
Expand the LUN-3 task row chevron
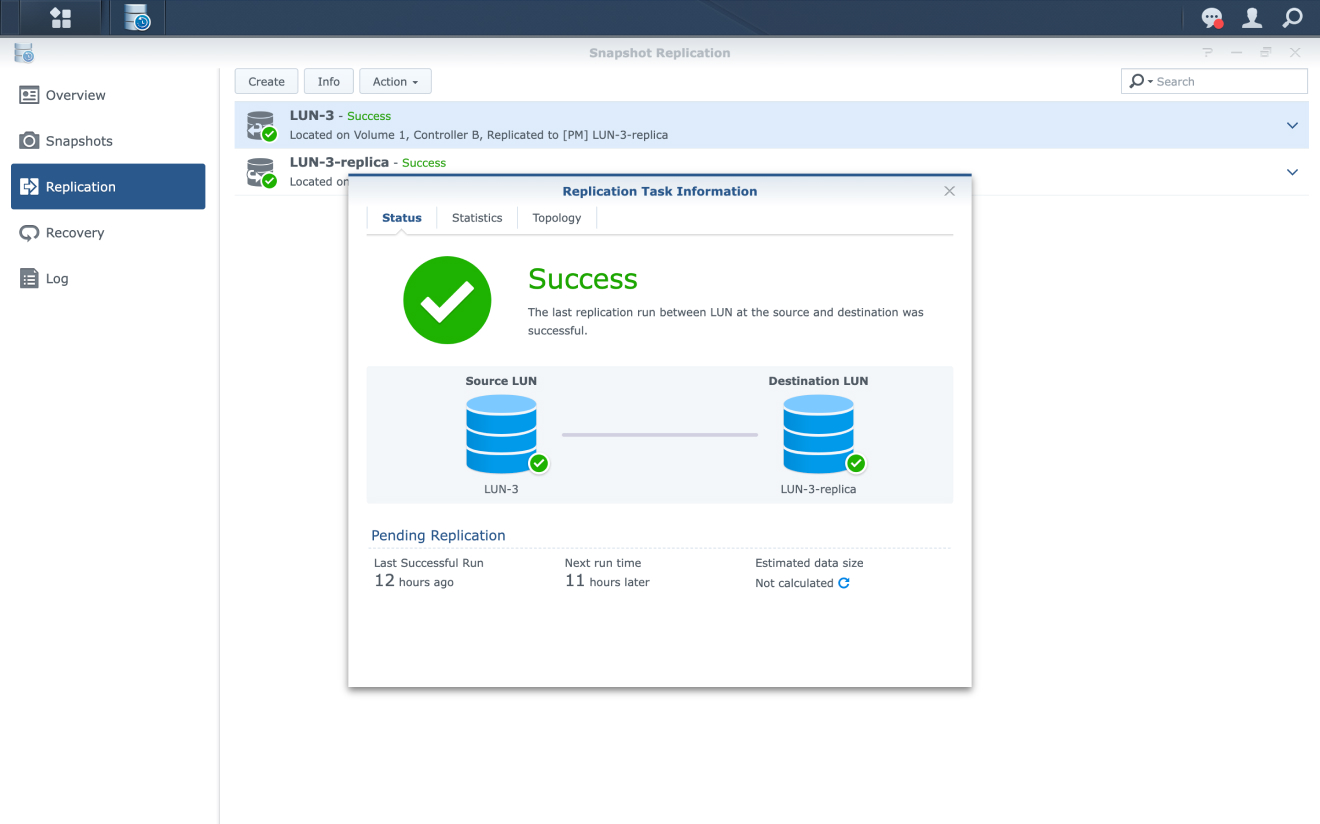(1292, 126)
